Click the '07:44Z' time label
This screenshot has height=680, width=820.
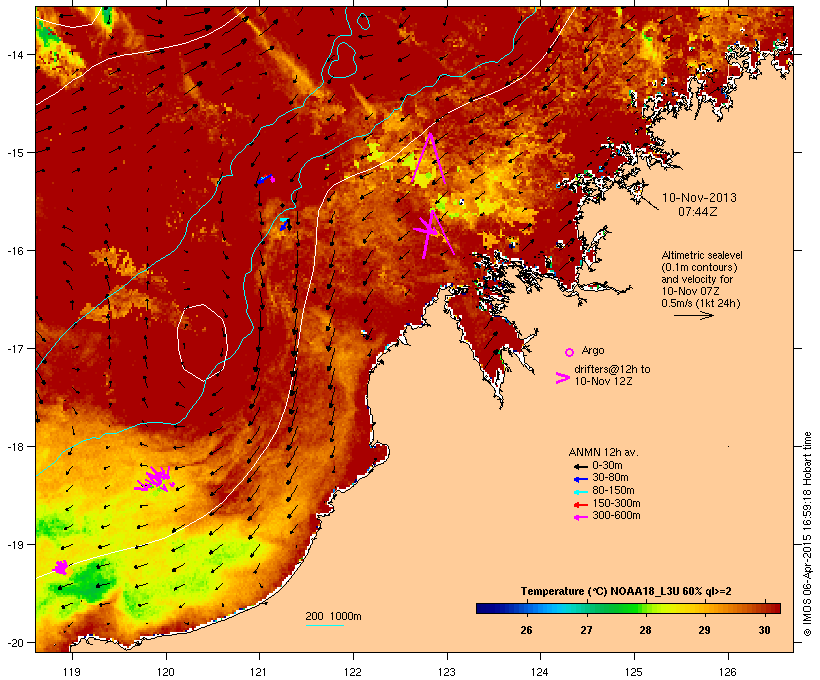[x=698, y=212]
